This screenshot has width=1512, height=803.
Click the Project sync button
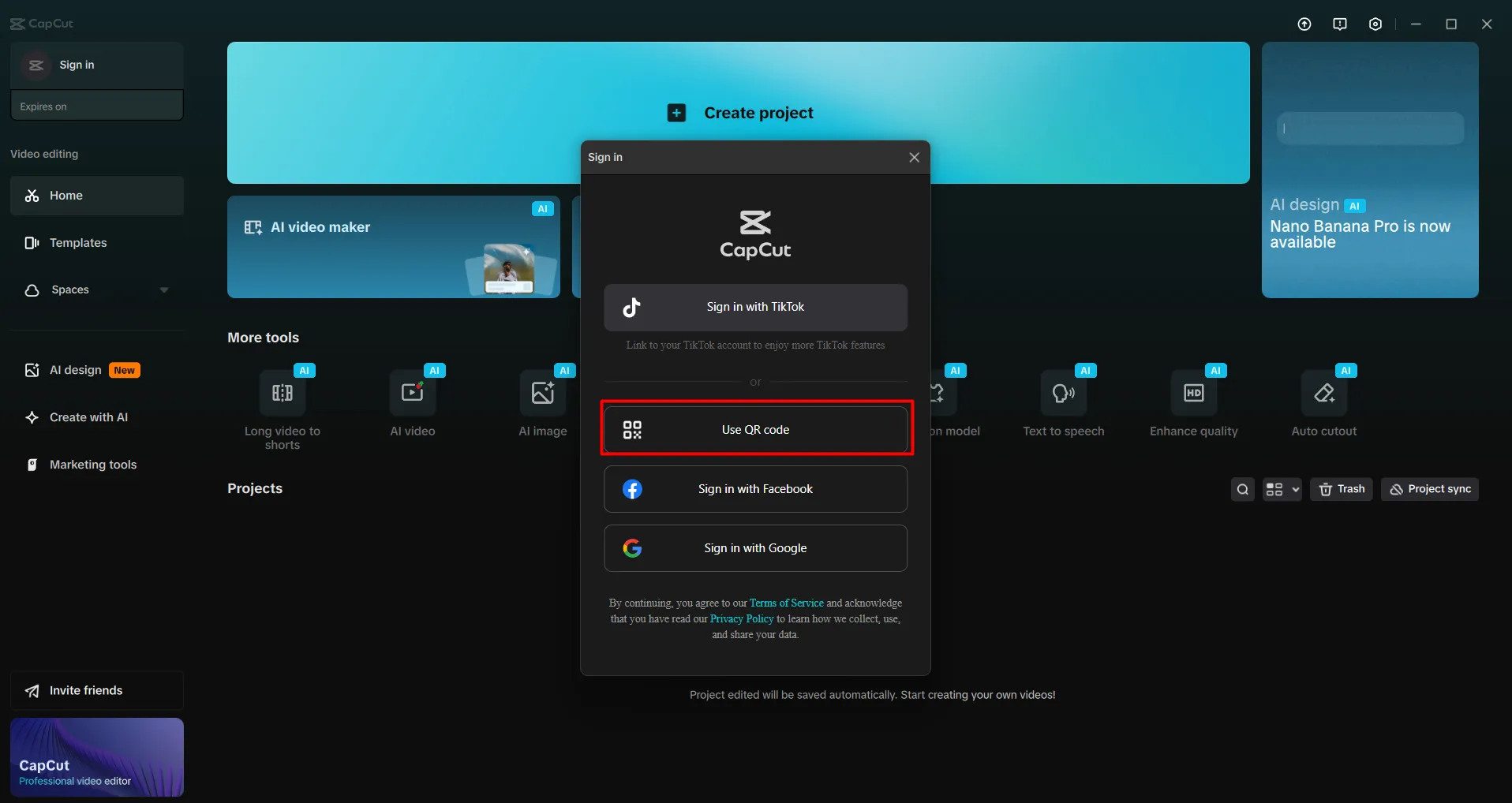click(x=1430, y=489)
